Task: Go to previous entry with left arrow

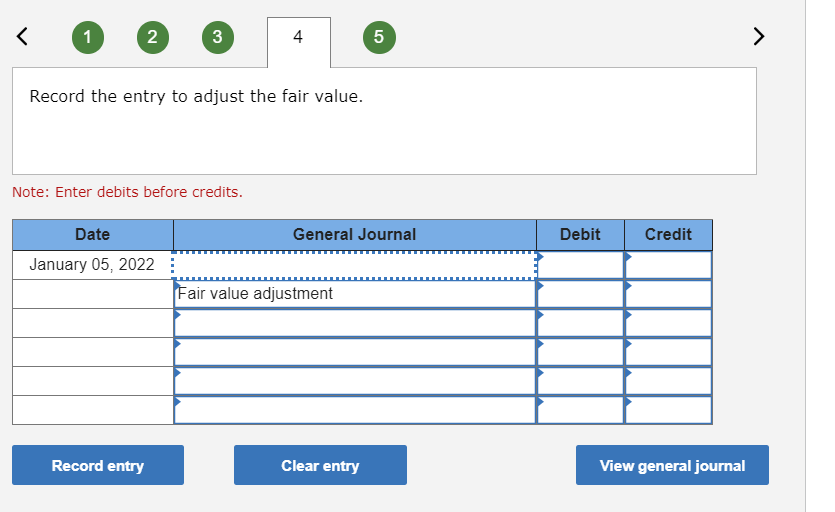Action: [x=22, y=36]
